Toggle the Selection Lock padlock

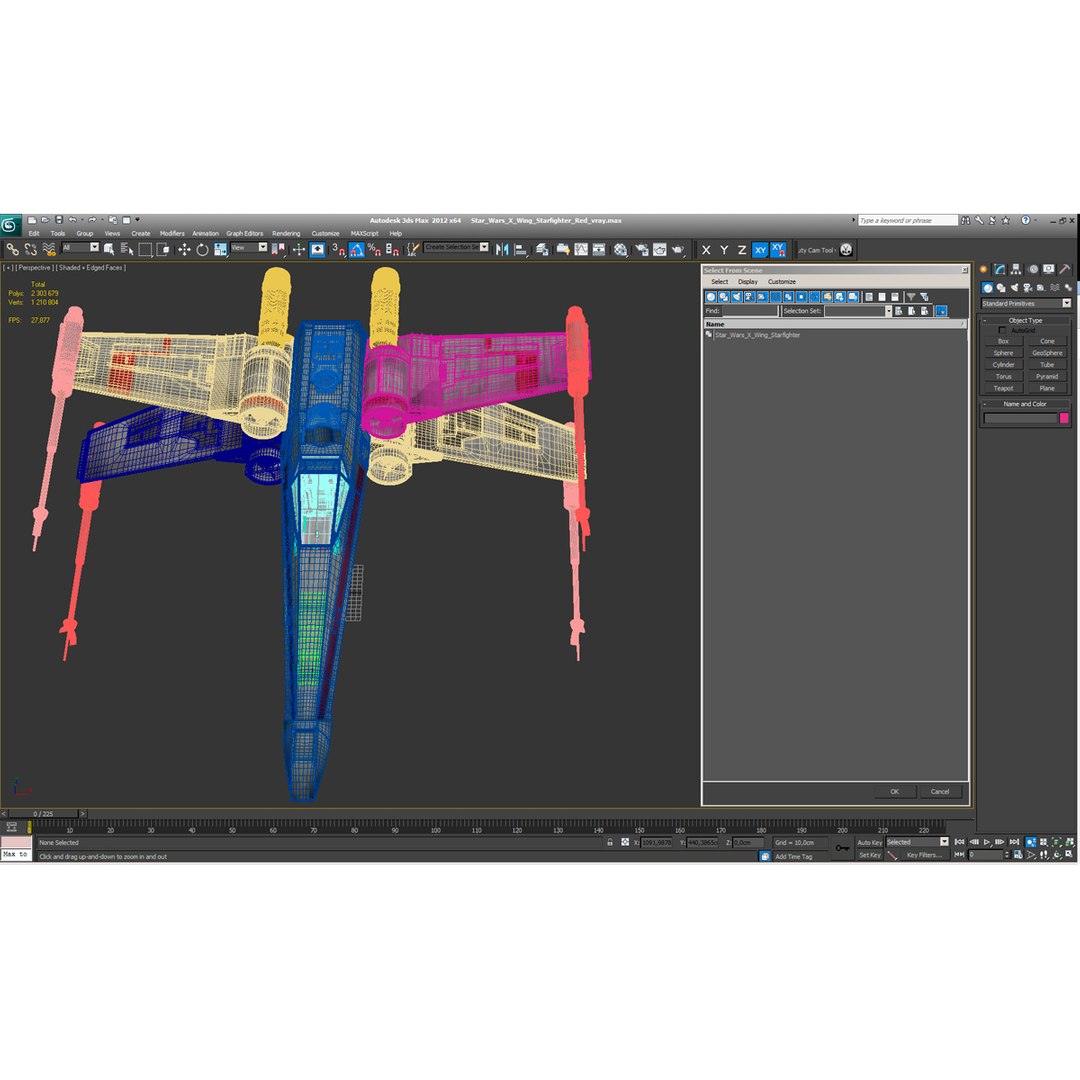[610, 842]
